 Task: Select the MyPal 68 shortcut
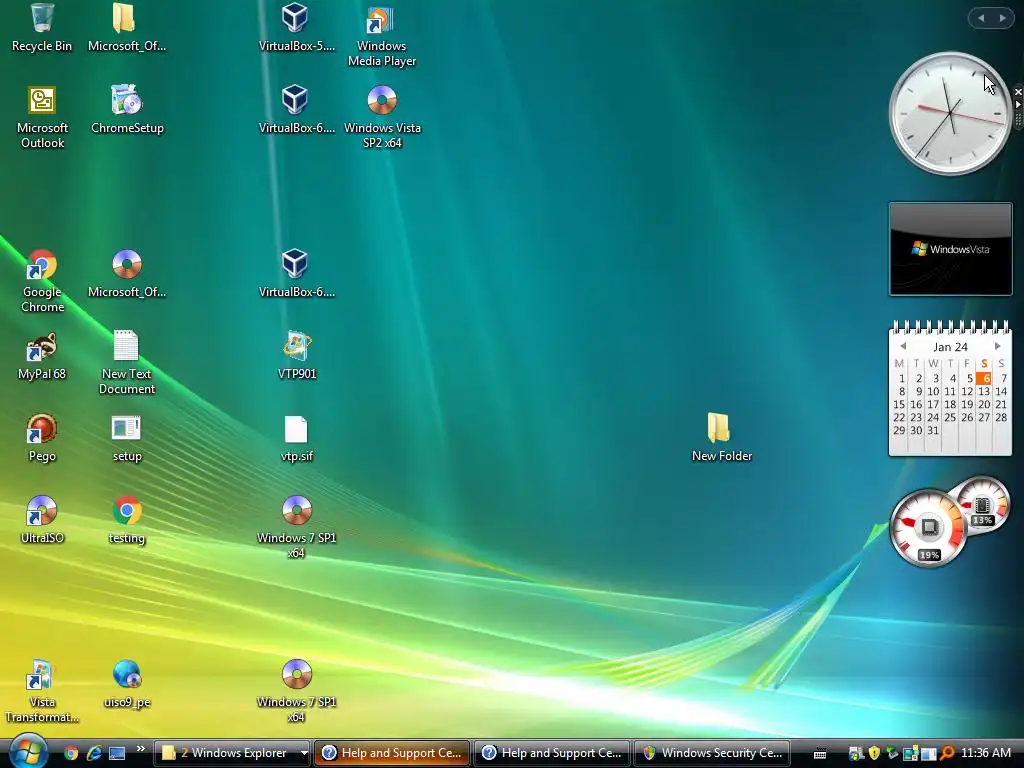pos(42,356)
